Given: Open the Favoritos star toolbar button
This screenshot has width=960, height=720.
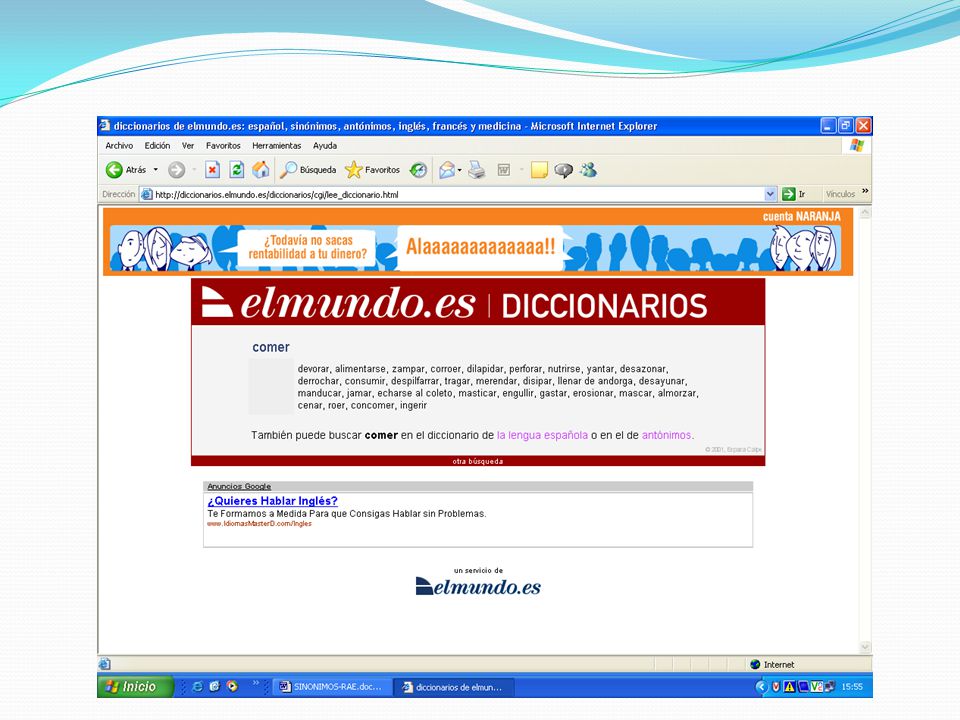Looking at the screenshot, I should (x=372, y=170).
